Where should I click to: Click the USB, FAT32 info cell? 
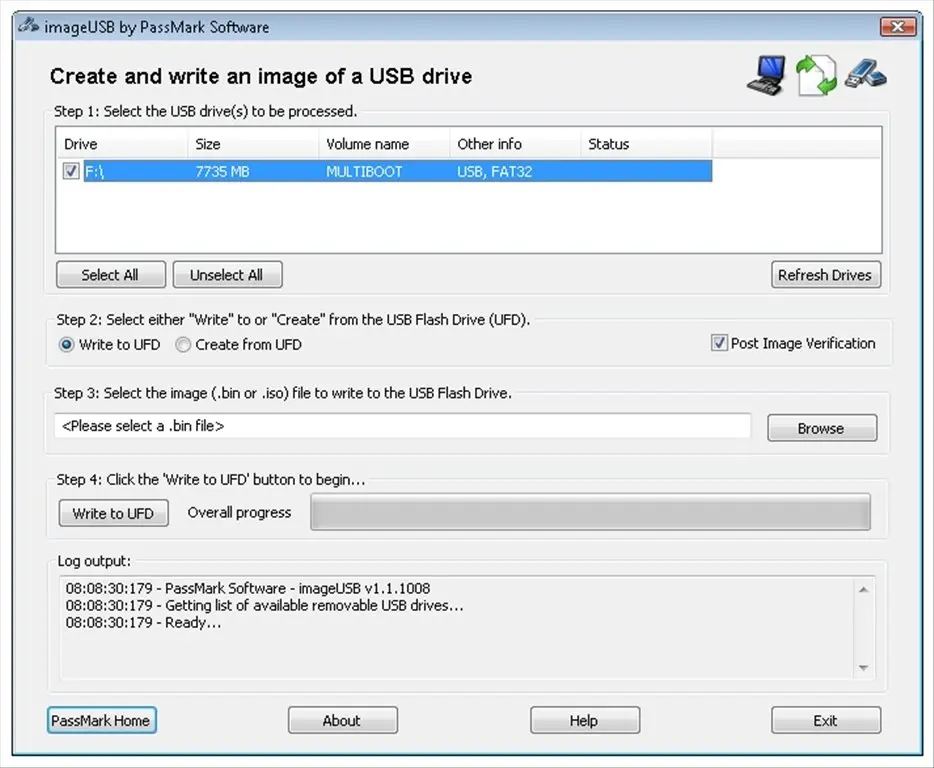pyautogui.click(x=494, y=172)
